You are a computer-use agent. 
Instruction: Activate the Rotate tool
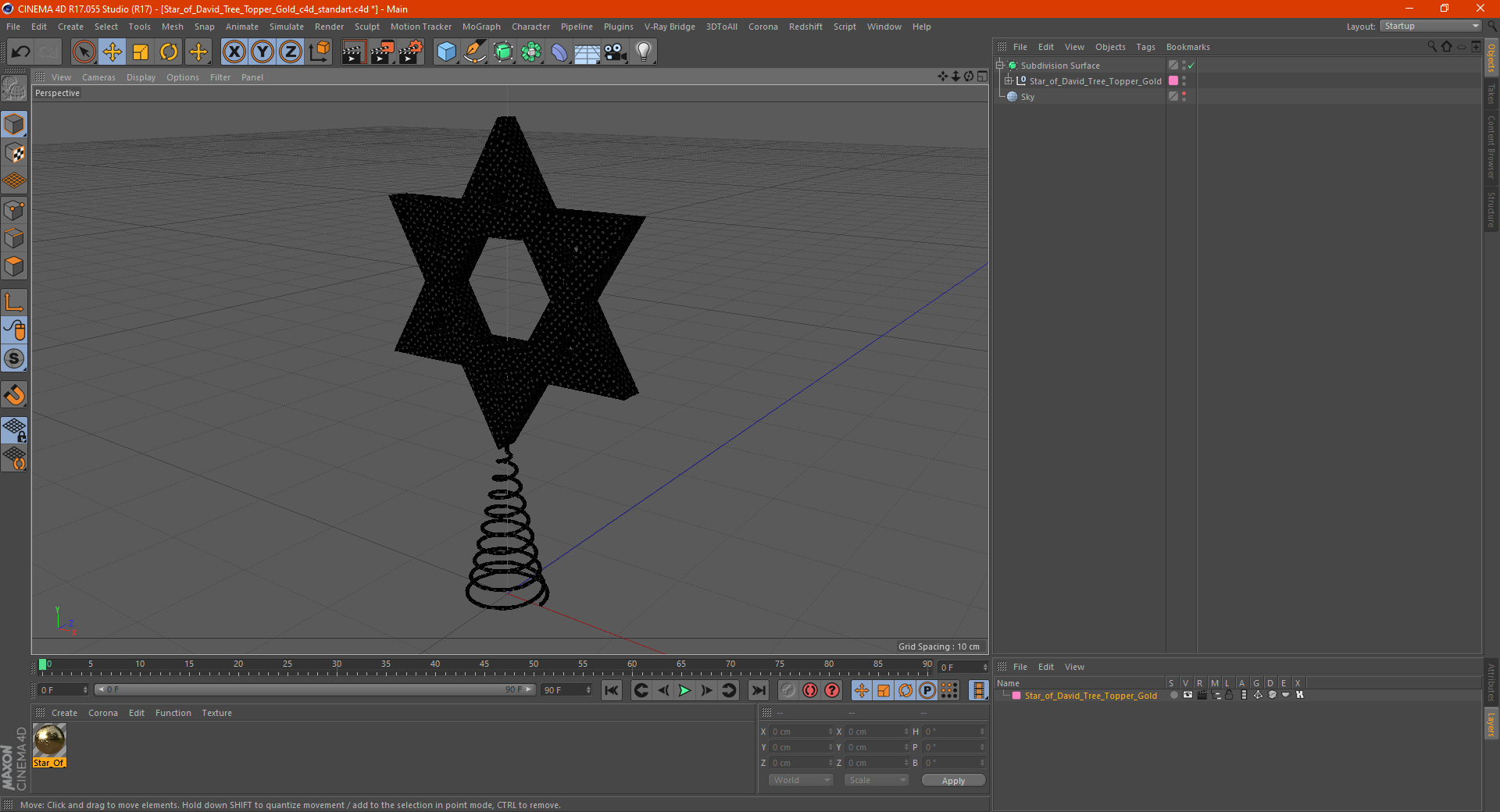(169, 52)
